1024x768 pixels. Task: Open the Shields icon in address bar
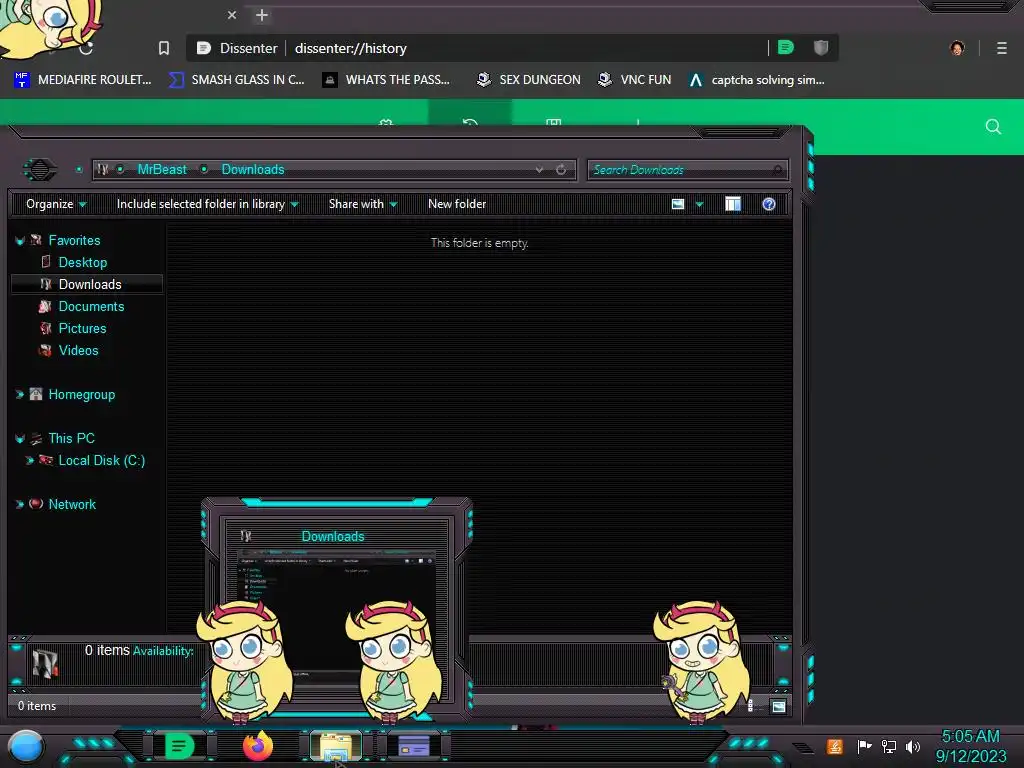click(x=821, y=48)
